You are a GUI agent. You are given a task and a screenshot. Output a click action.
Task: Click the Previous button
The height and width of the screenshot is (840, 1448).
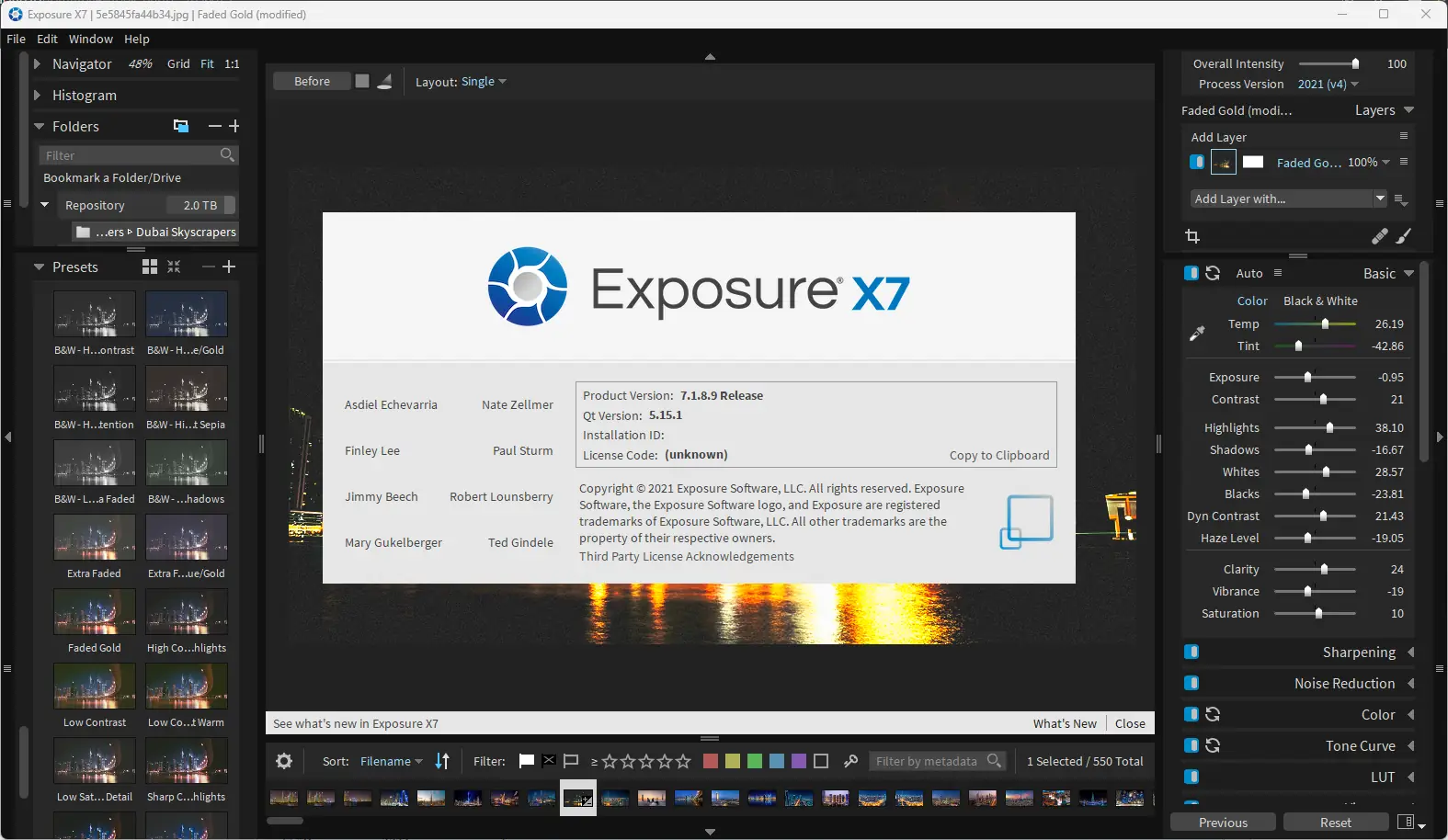1223,823
